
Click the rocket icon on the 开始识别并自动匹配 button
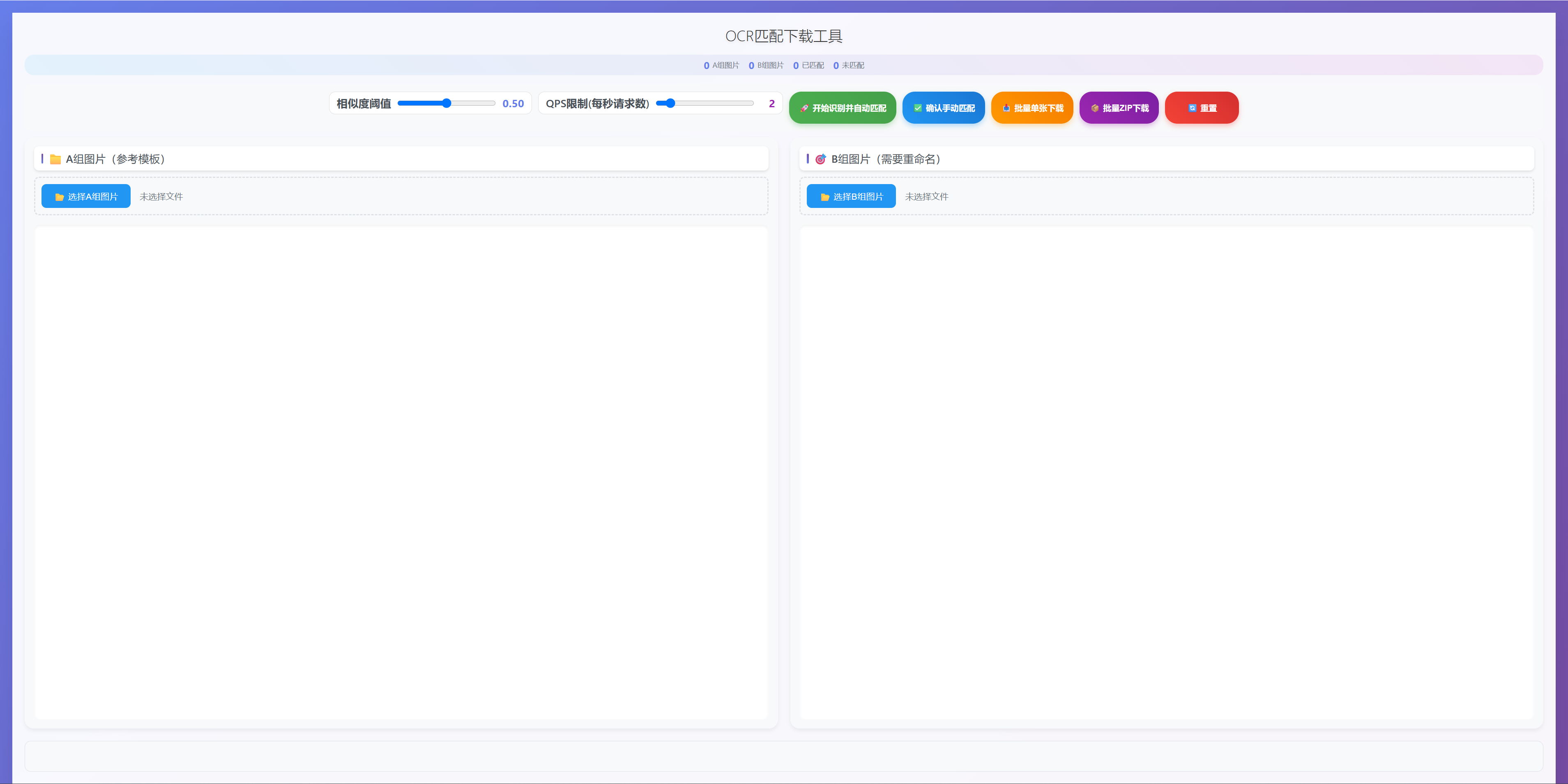(x=804, y=108)
